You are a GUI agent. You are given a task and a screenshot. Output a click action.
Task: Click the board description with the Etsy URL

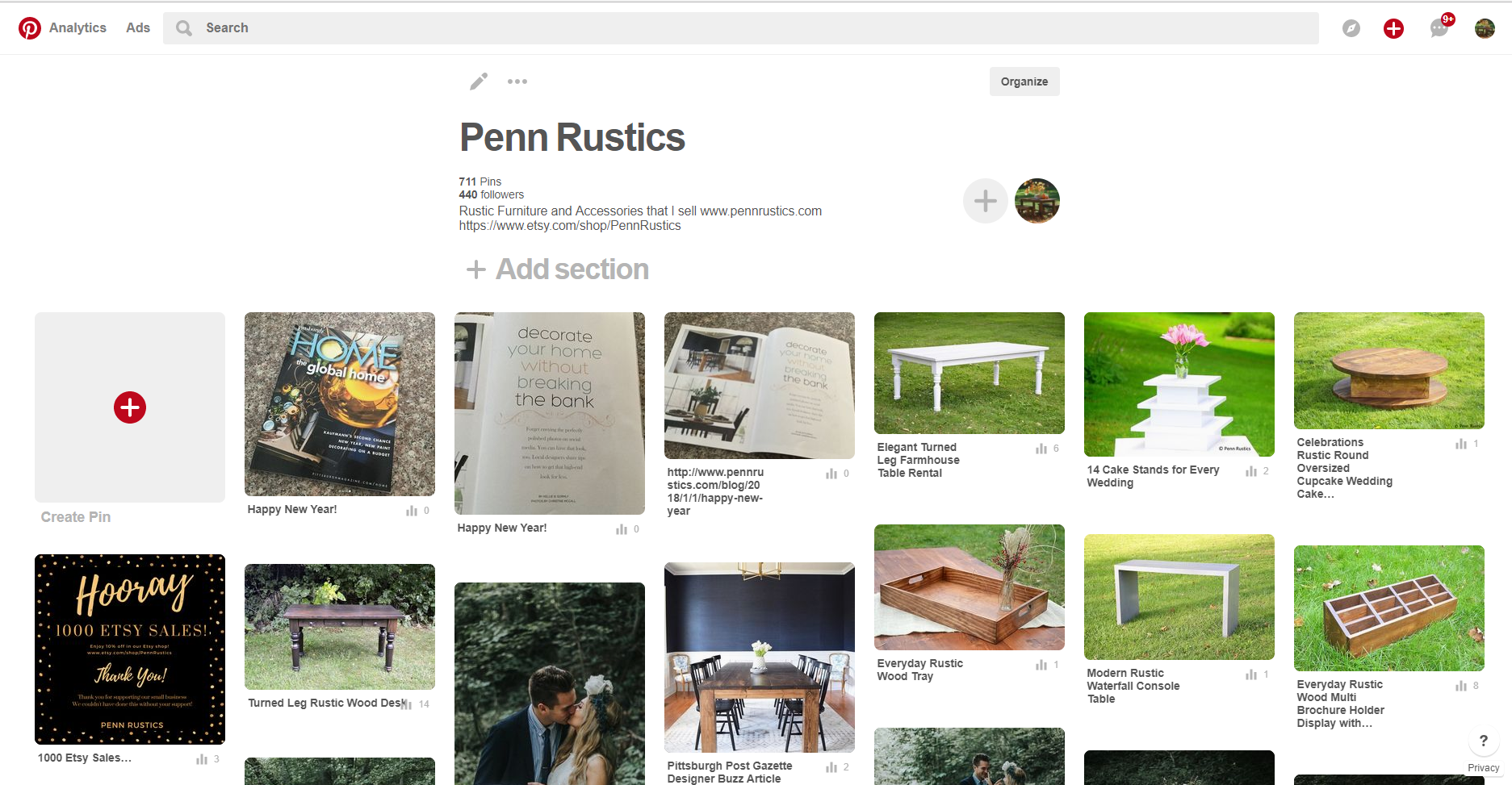pos(640,219)
